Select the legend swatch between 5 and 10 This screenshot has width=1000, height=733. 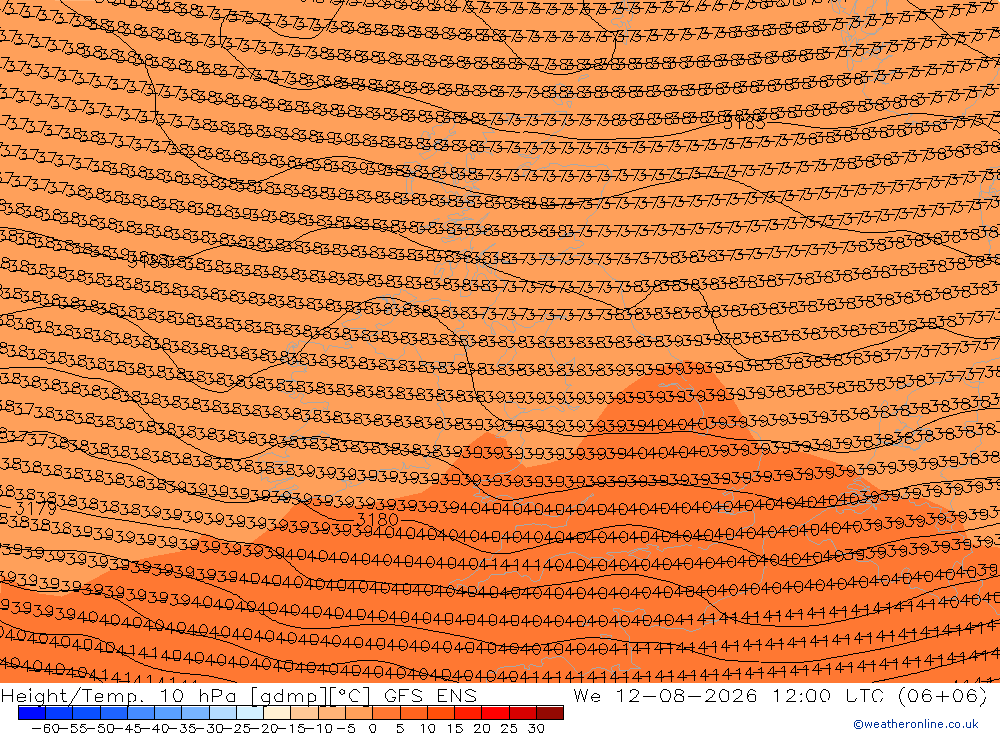coord(414,713)
